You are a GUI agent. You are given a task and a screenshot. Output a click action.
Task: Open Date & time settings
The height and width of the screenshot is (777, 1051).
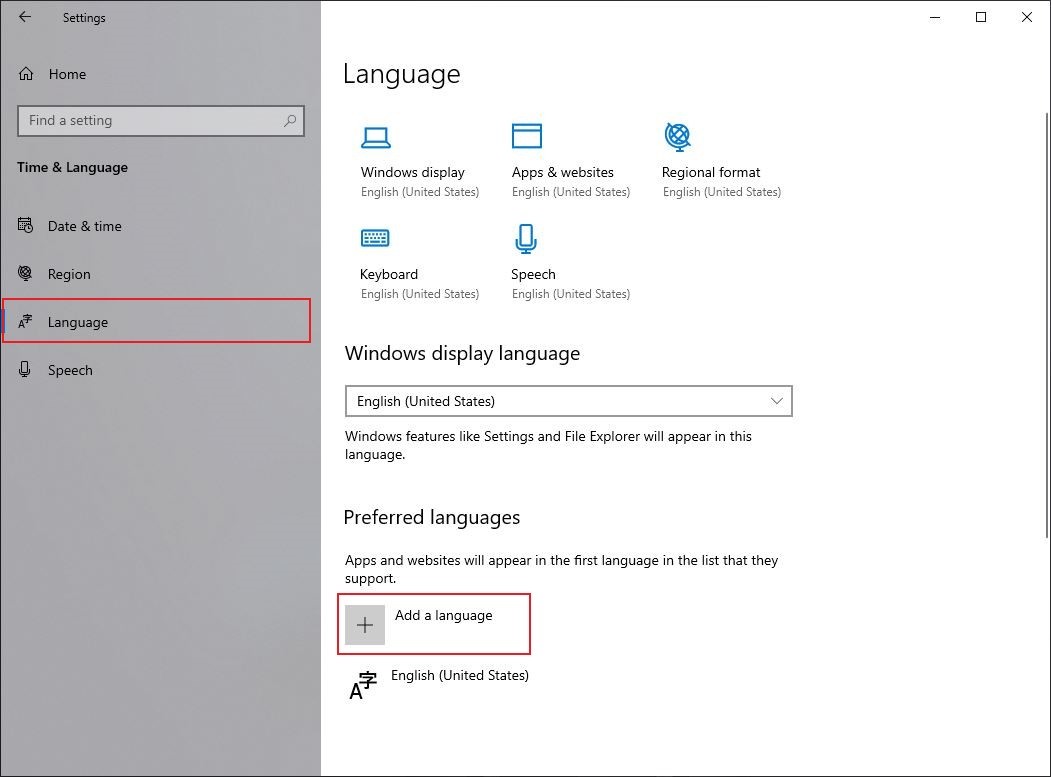pos(84,226)
